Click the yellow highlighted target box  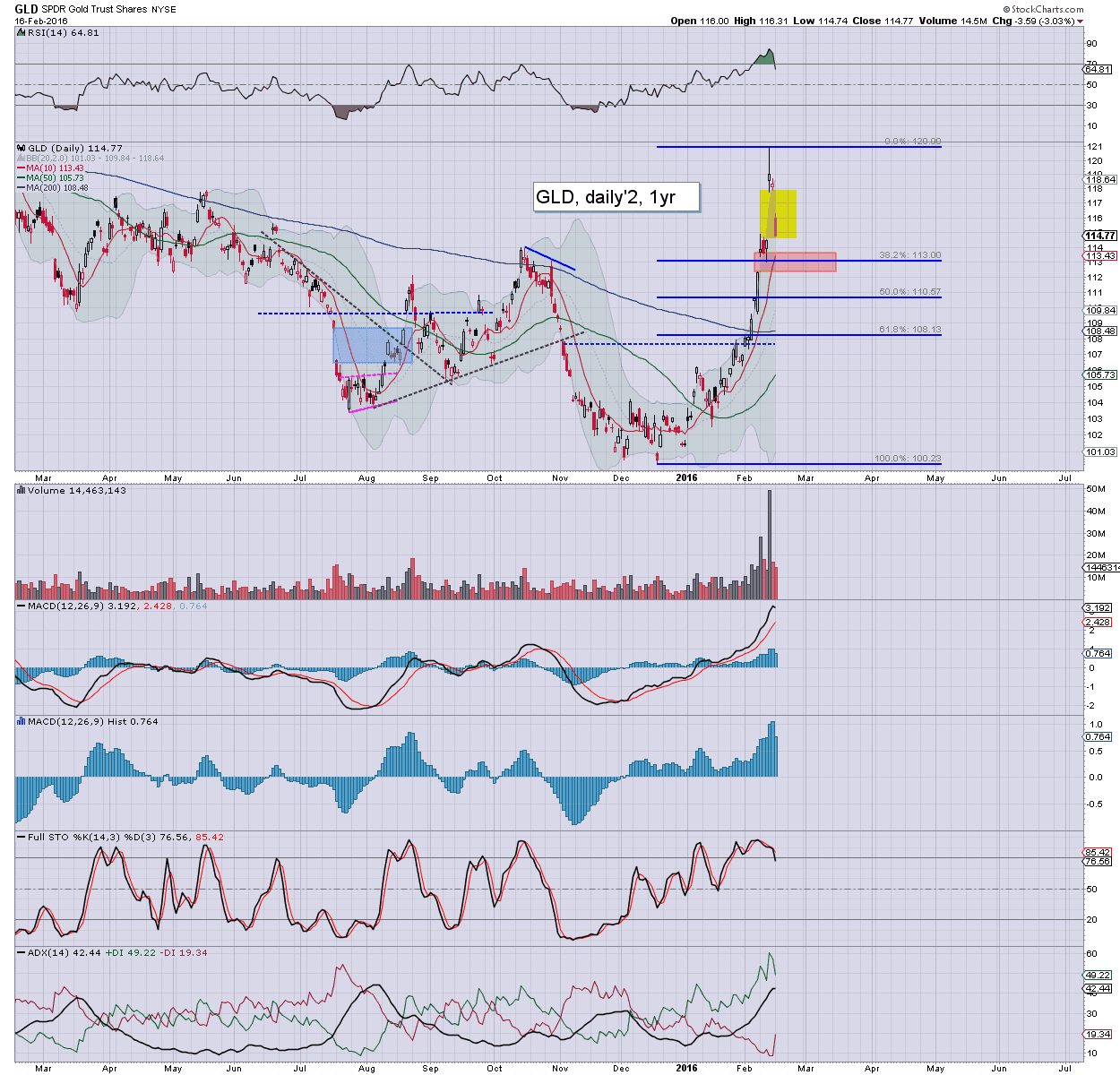[779, 213]
